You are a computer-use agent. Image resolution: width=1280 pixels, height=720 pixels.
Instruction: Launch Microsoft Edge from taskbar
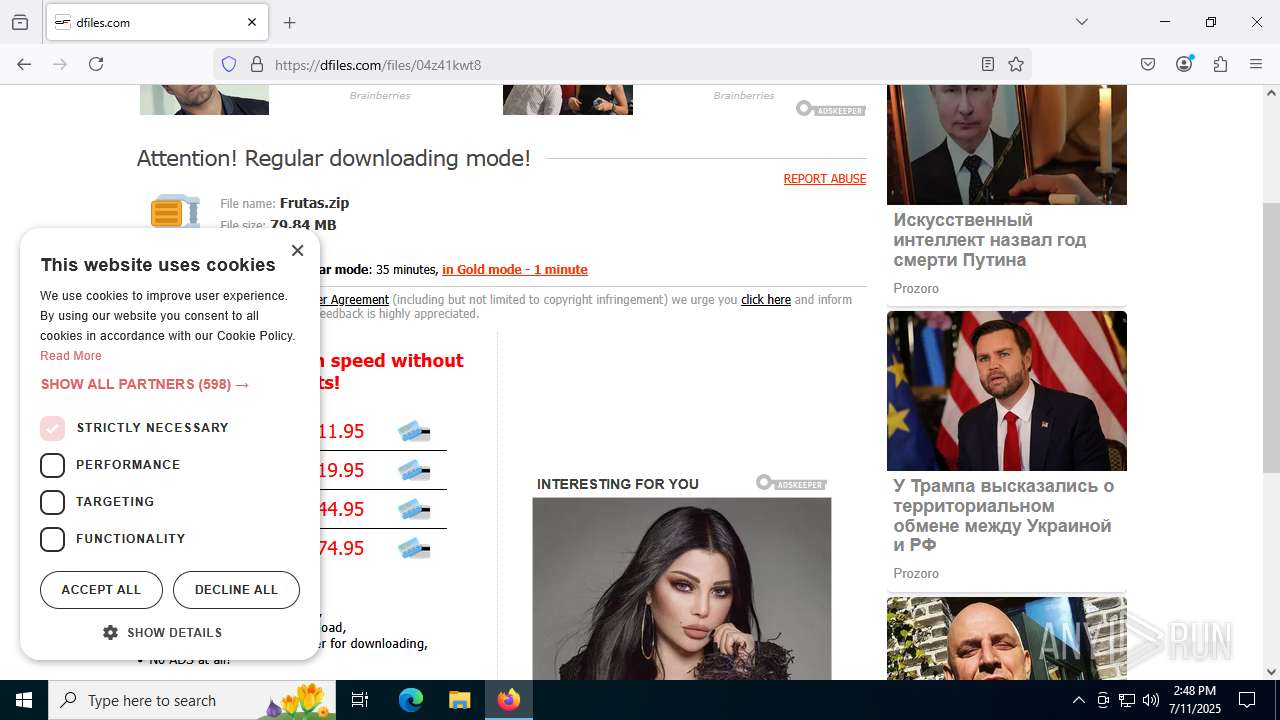pos(411,700)
